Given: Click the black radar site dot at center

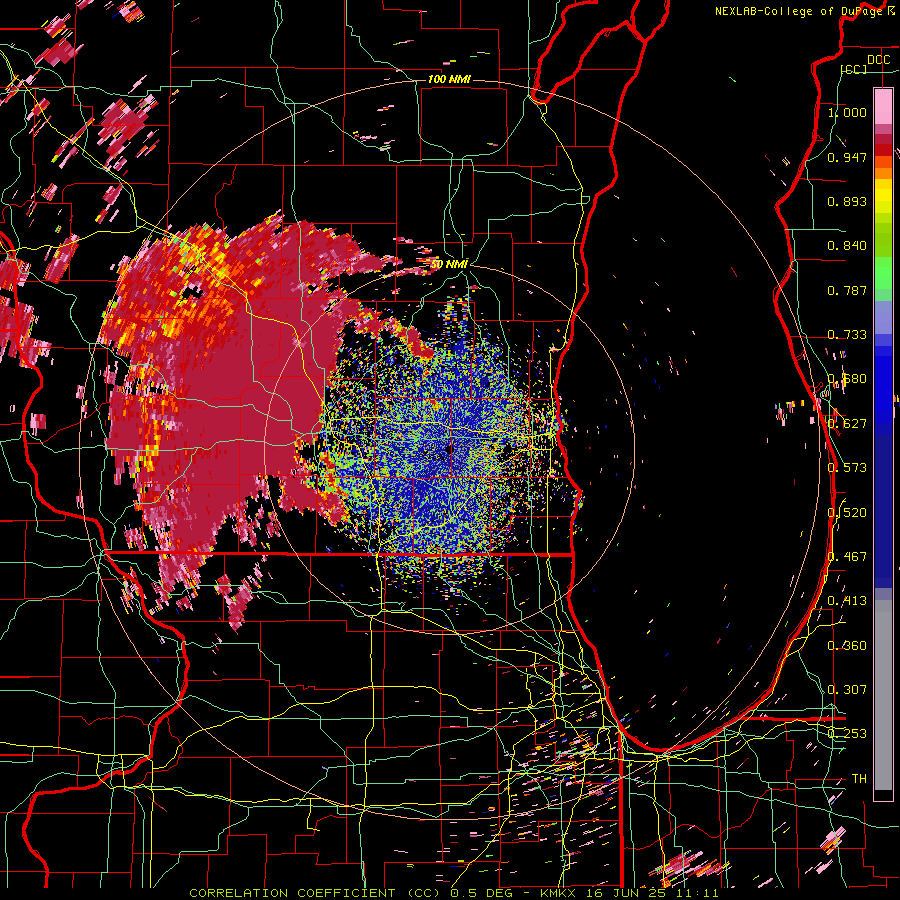Looking at the screenshot, I should 449,449.
